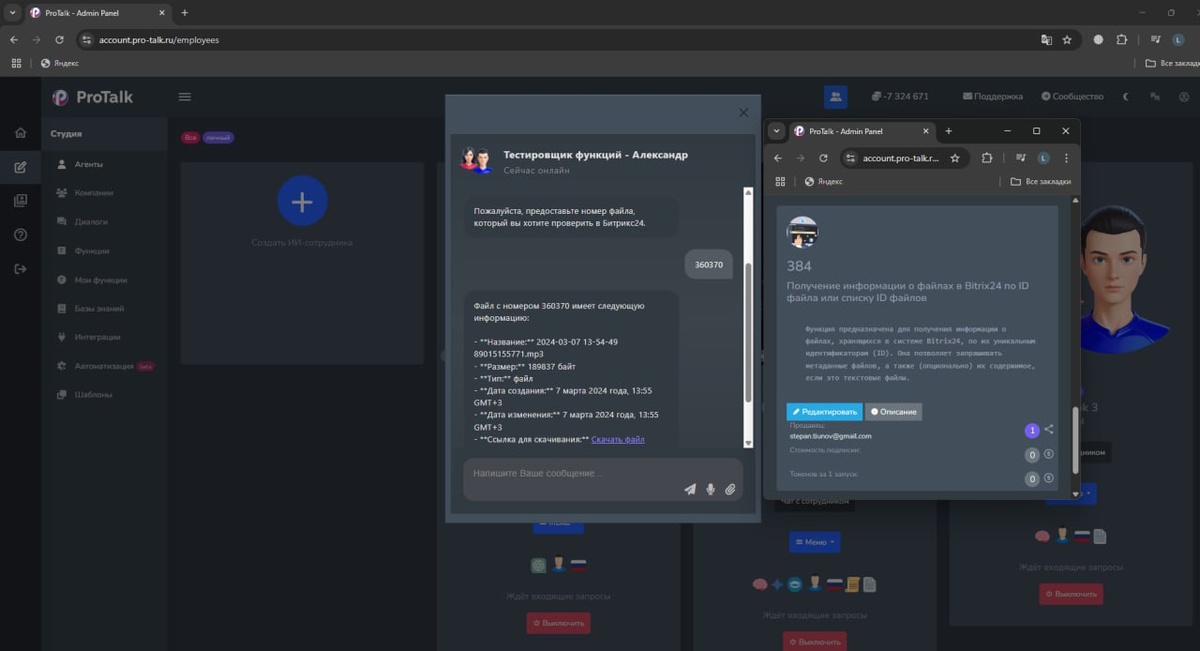Click Сообщество in the header
Image resolution: width=1200 pixels, height=651 pixels.
coord(1072,97)
